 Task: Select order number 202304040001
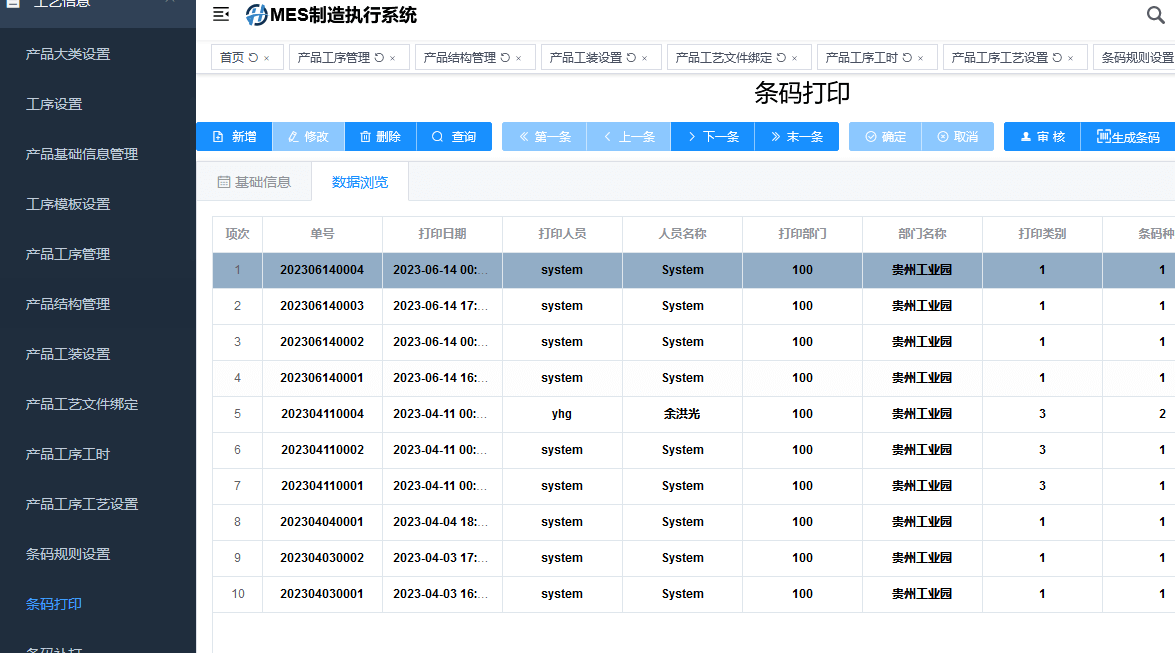[x=322, y=522]
